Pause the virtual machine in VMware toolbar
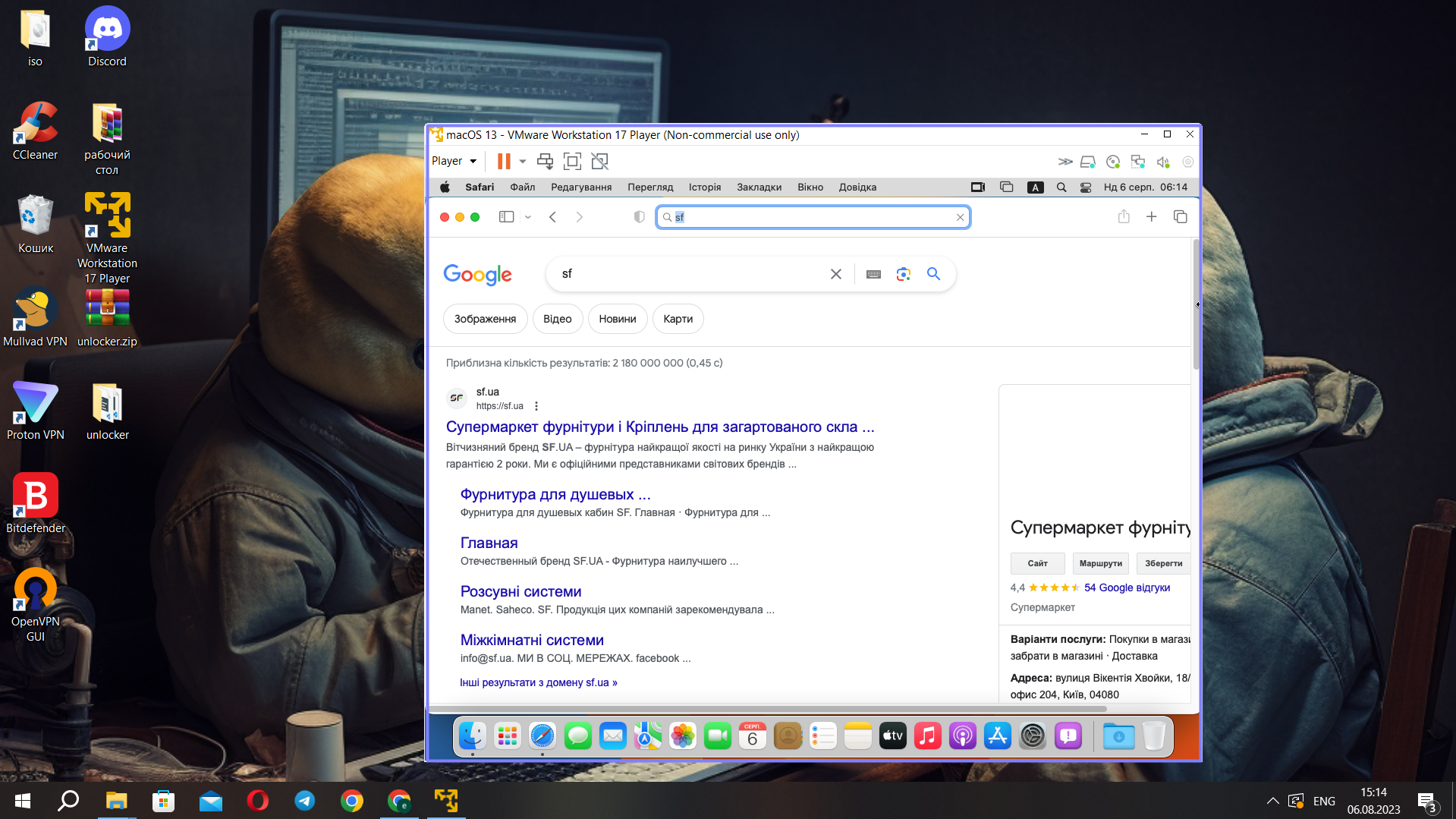Viewport: 1456px width, 819px height. pos(504,161)
